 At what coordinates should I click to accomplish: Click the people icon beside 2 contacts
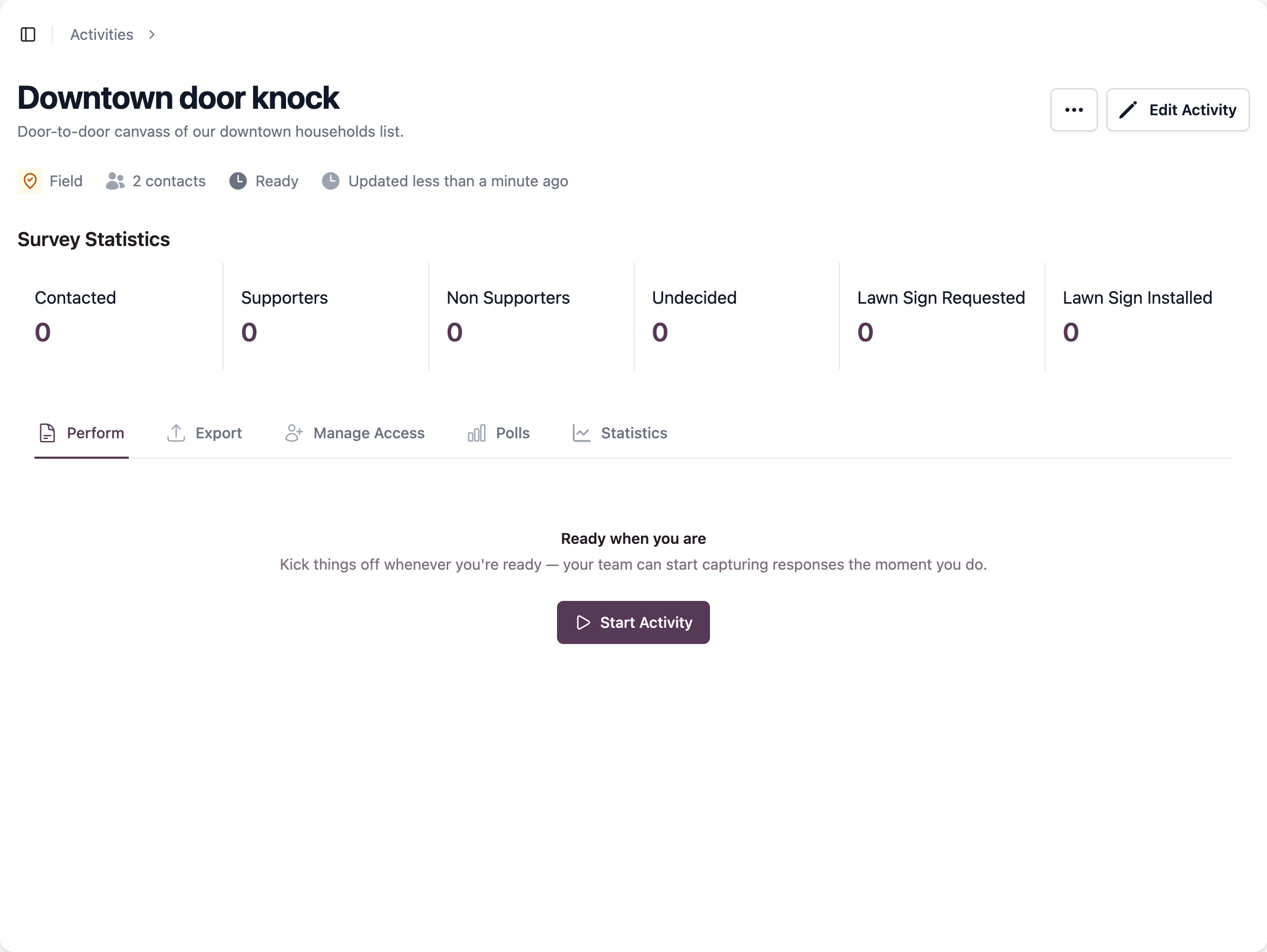115,181
